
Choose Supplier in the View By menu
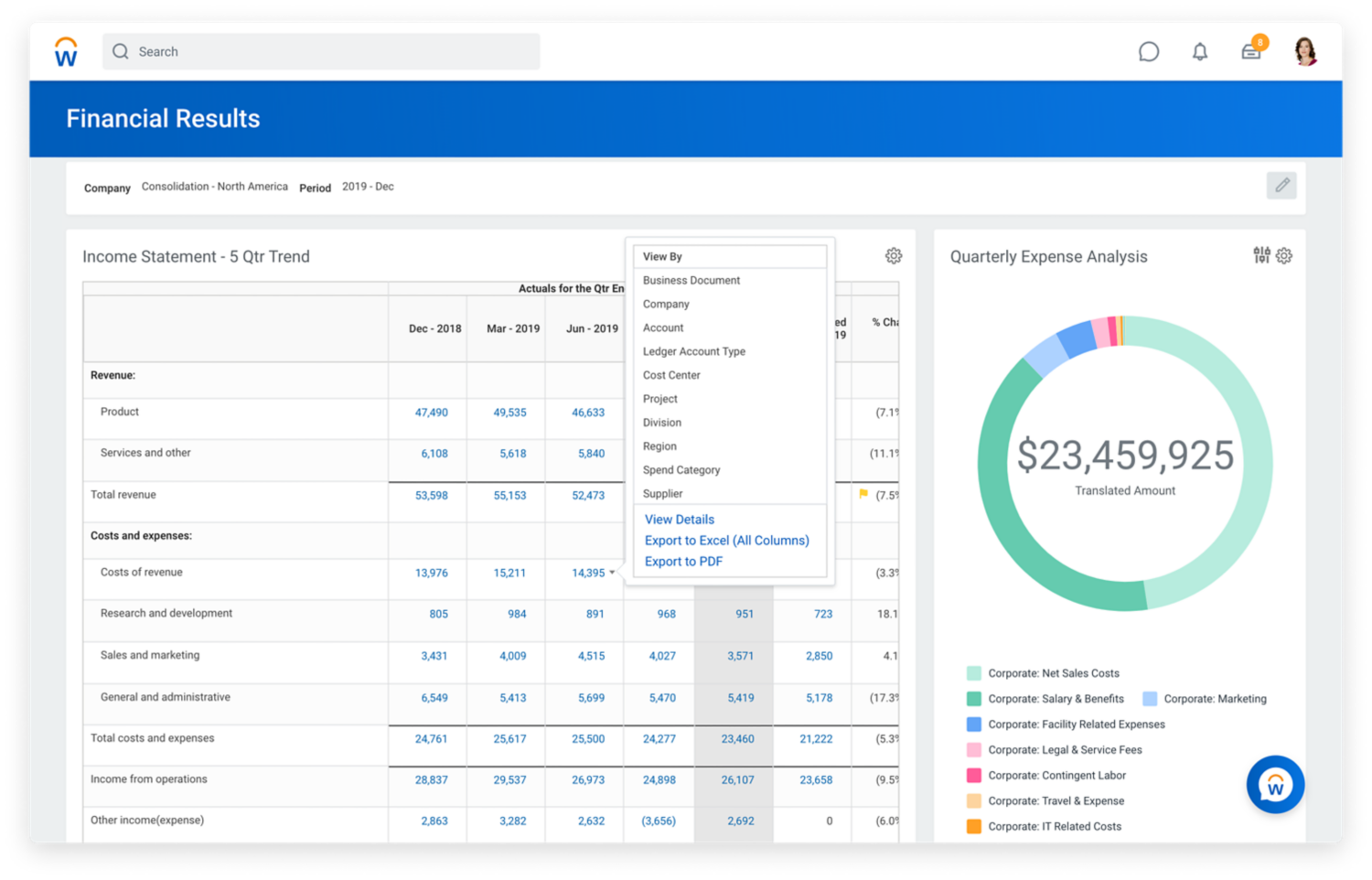click(664, 493)
